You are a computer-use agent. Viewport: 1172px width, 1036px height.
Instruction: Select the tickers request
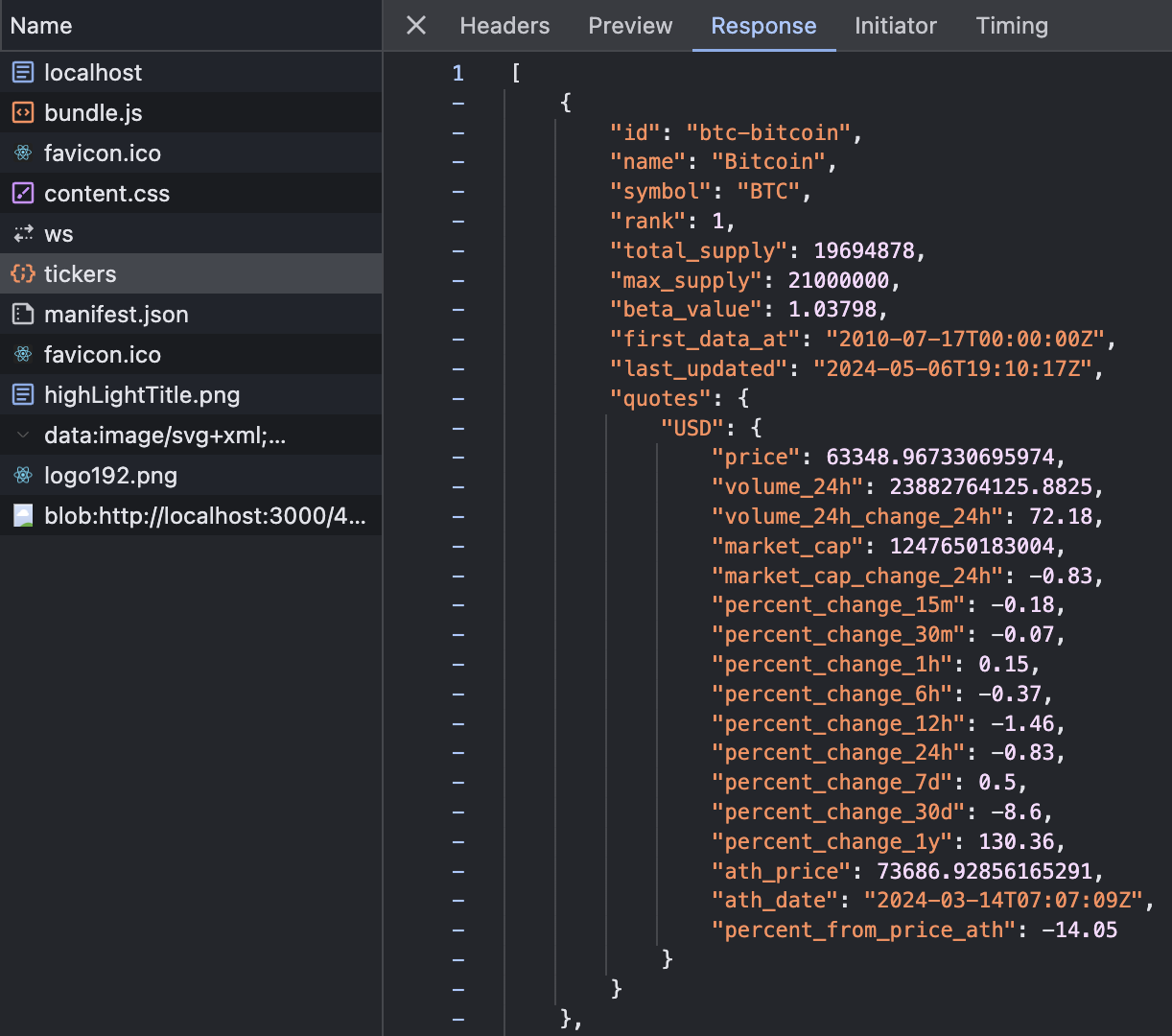(191, 273)
